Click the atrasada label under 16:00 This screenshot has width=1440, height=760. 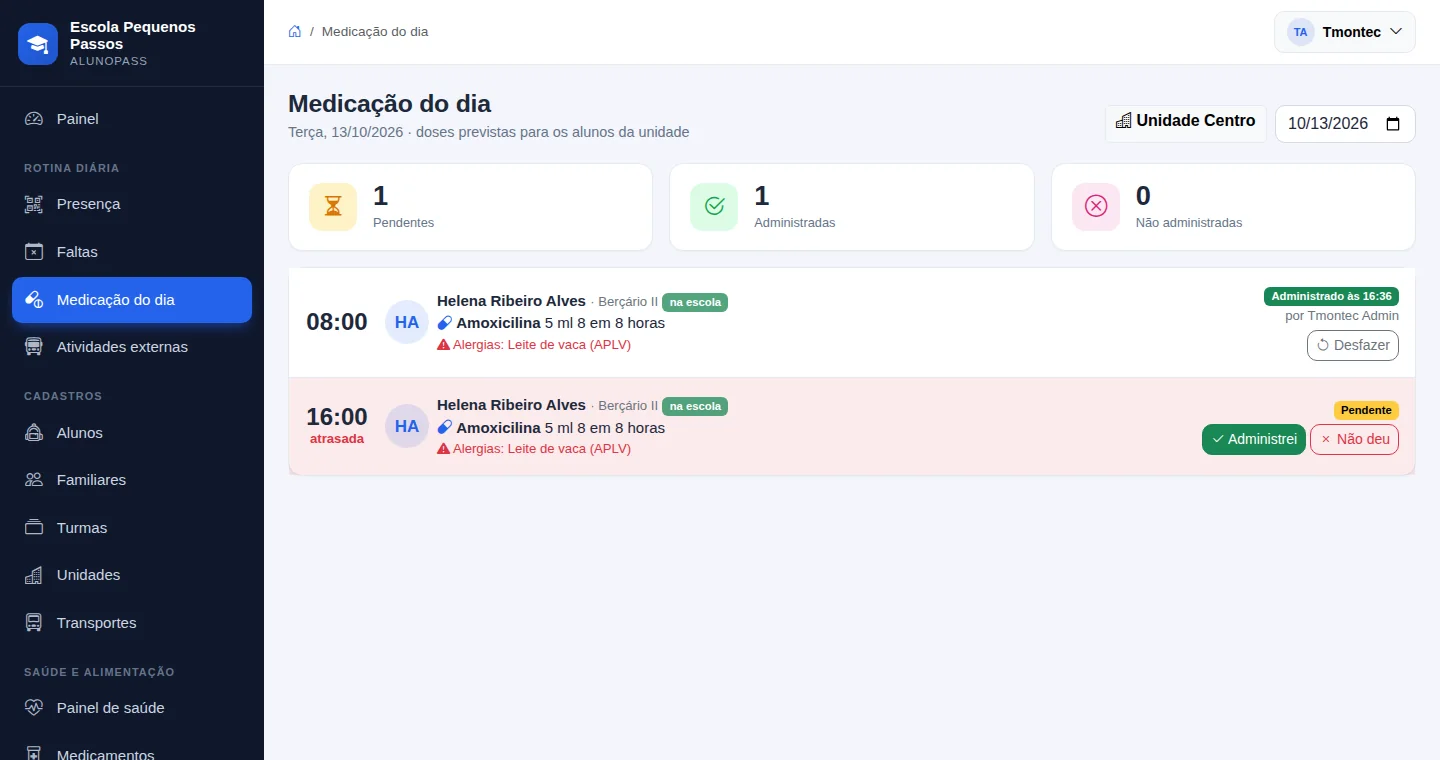click(x=337, y=439)
